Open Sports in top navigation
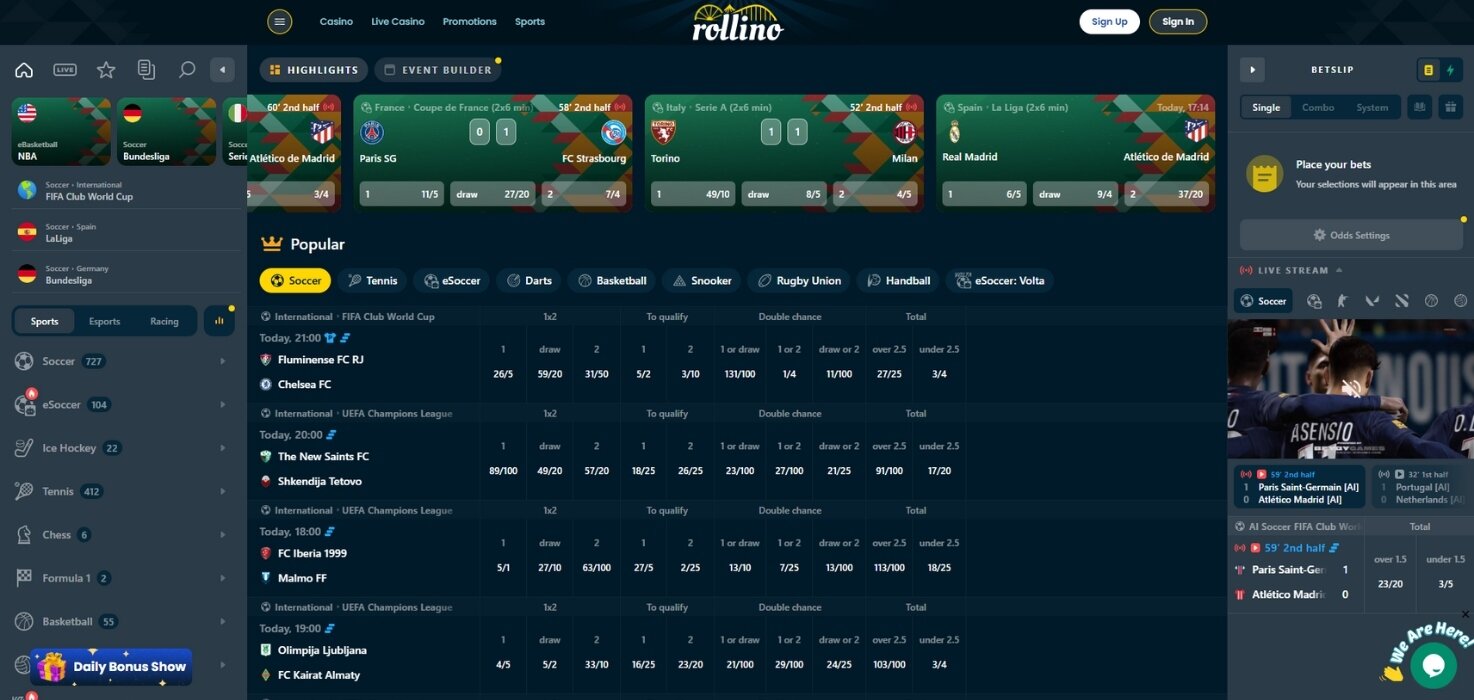This screenshot has width=1474, height=700. click(530, 21)
